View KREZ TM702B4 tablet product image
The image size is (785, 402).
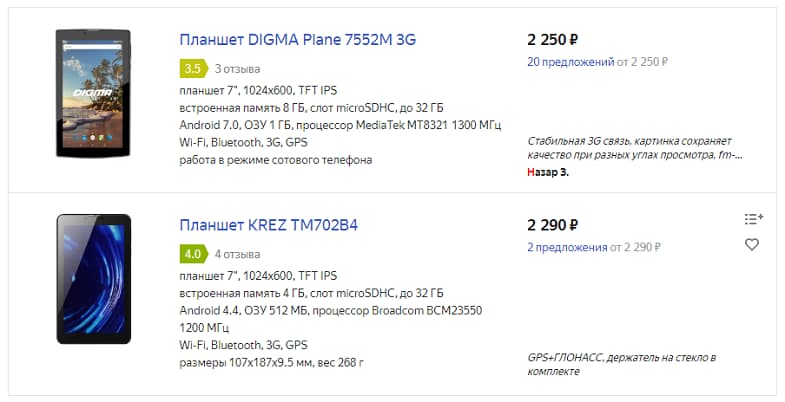pos(94,279)
